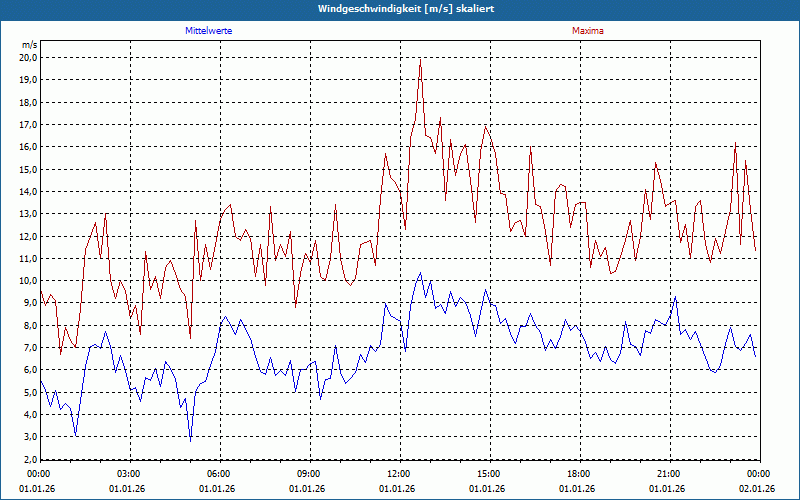Click the "5,0" y-axis value

pos(31,392)
